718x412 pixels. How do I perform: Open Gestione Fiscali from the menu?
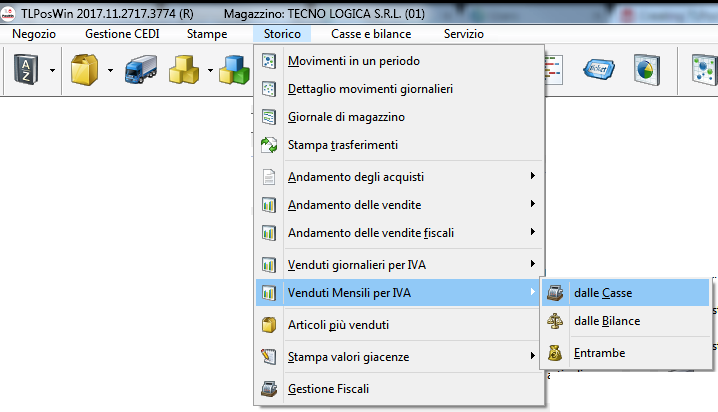[x=330, y=389]
